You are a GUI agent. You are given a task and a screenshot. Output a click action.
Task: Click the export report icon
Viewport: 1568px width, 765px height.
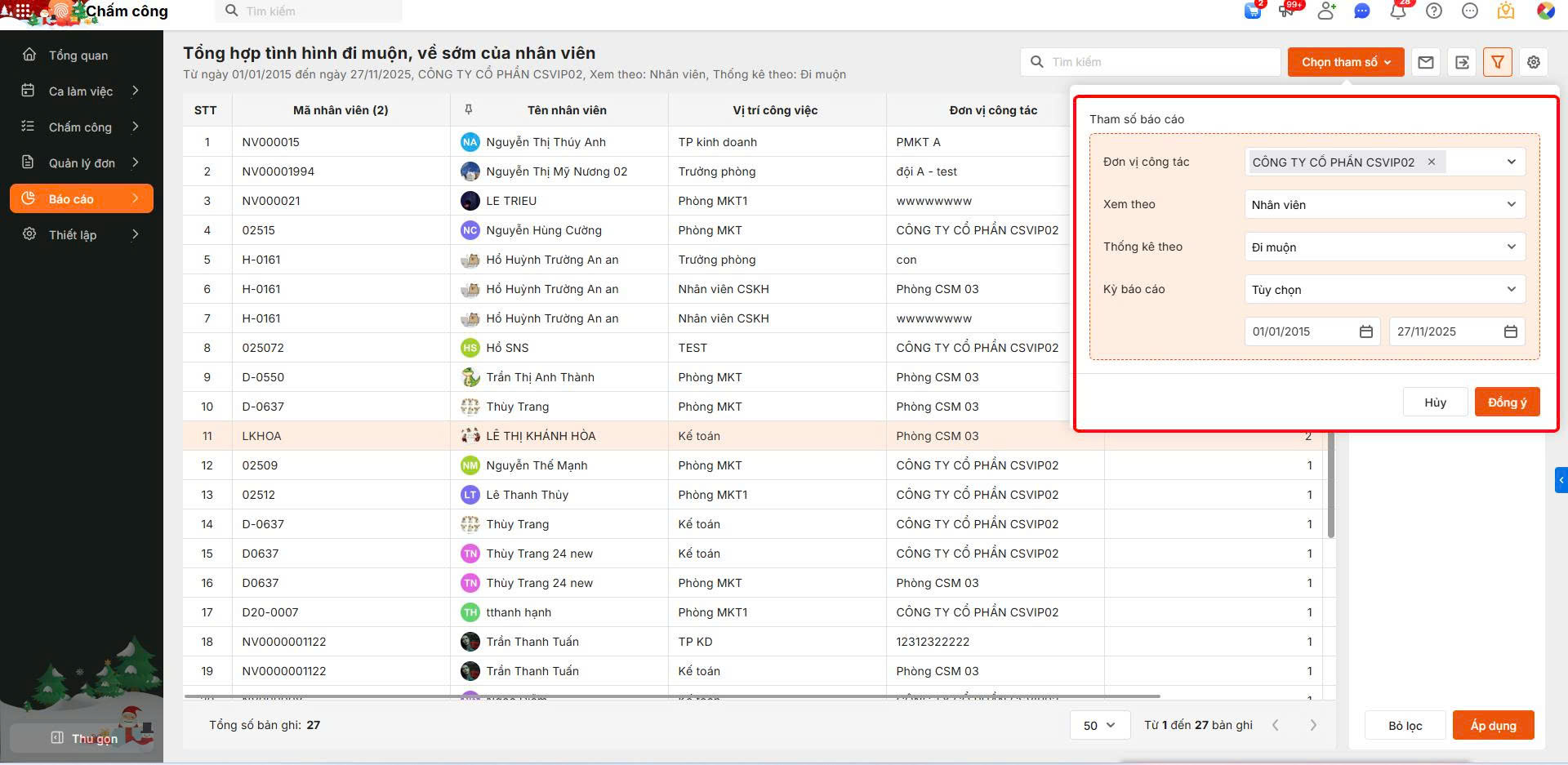[1462, 62]
